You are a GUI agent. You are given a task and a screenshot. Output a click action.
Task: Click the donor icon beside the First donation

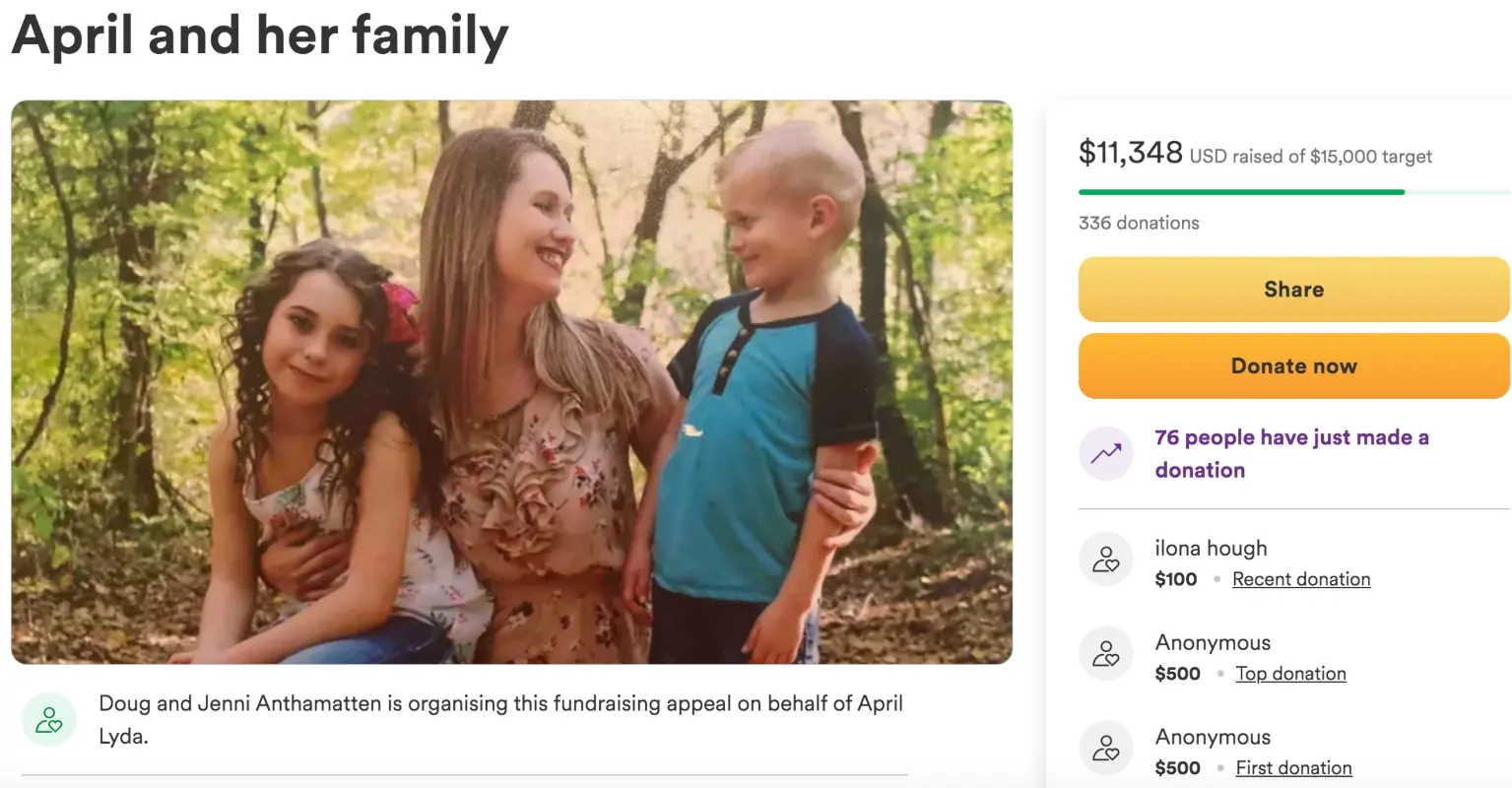1105,749
